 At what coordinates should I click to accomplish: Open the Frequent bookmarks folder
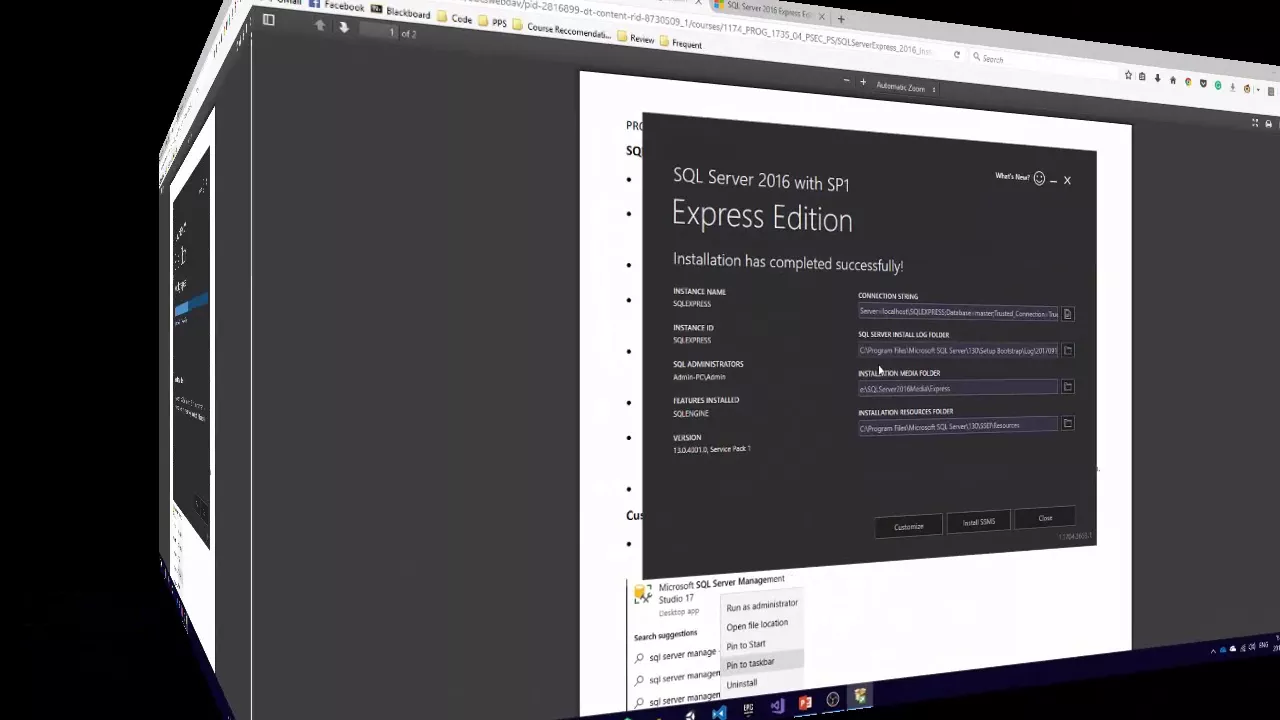[680, 43]
